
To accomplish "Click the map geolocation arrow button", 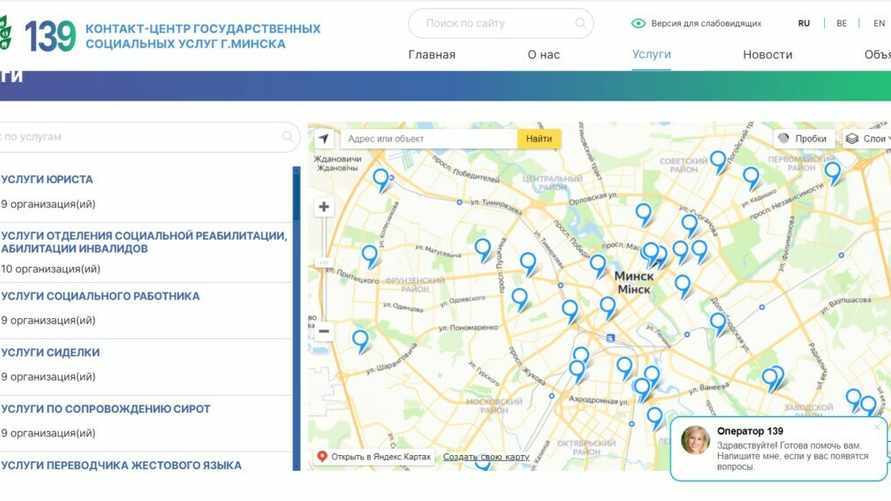I will (x=324, y=139).
